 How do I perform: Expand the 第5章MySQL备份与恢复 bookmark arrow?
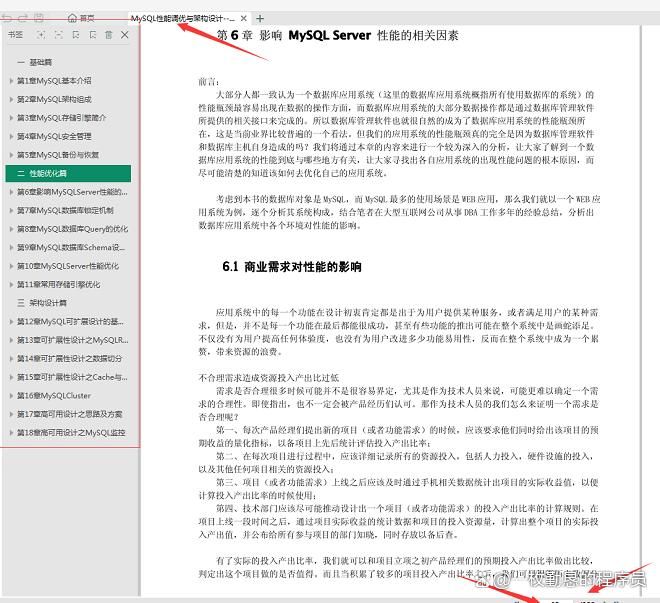11,155
